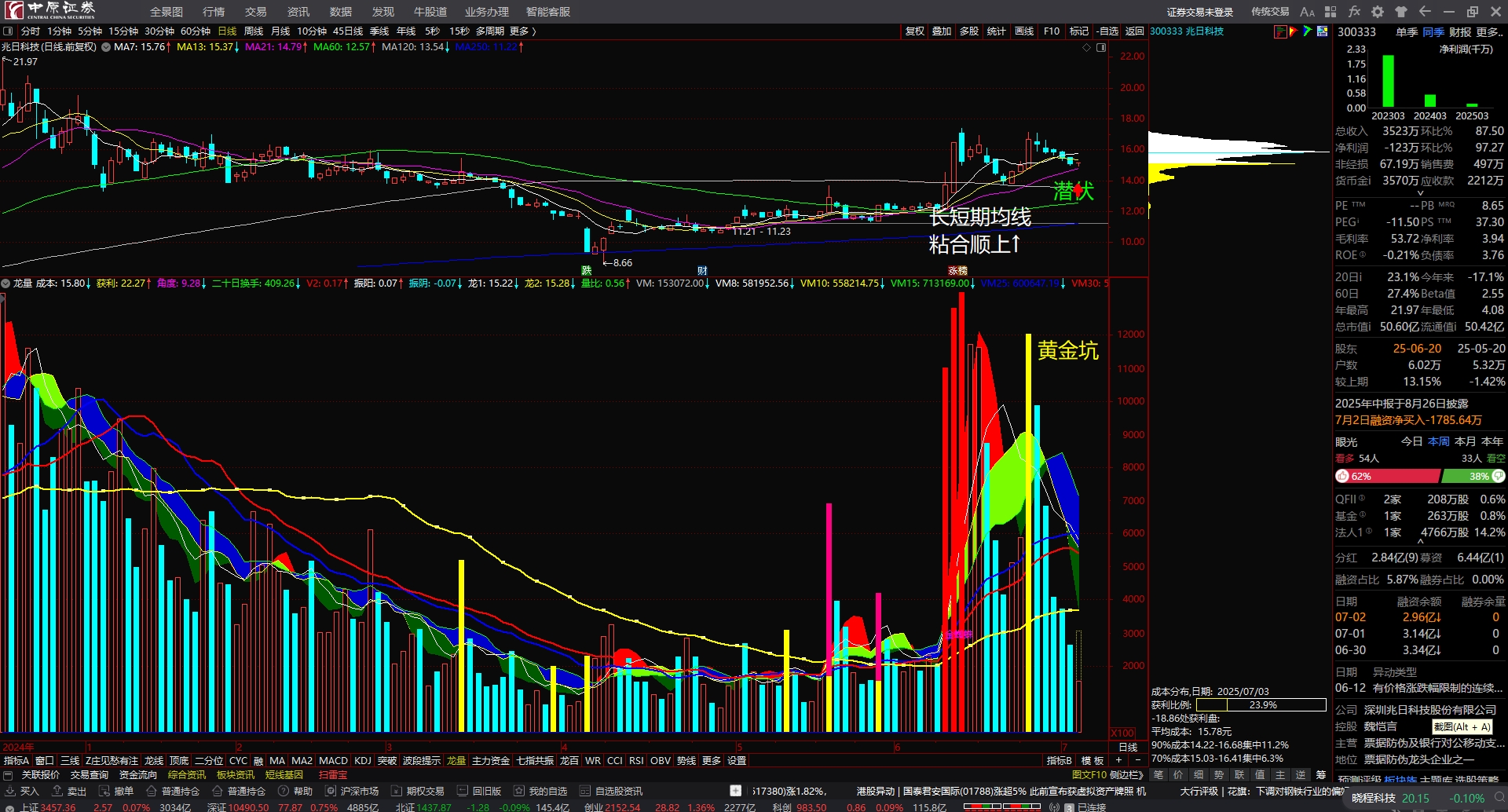Click the green-blue arrow icon
This screenshot has width=1508, height=812.
[1308, 31]
